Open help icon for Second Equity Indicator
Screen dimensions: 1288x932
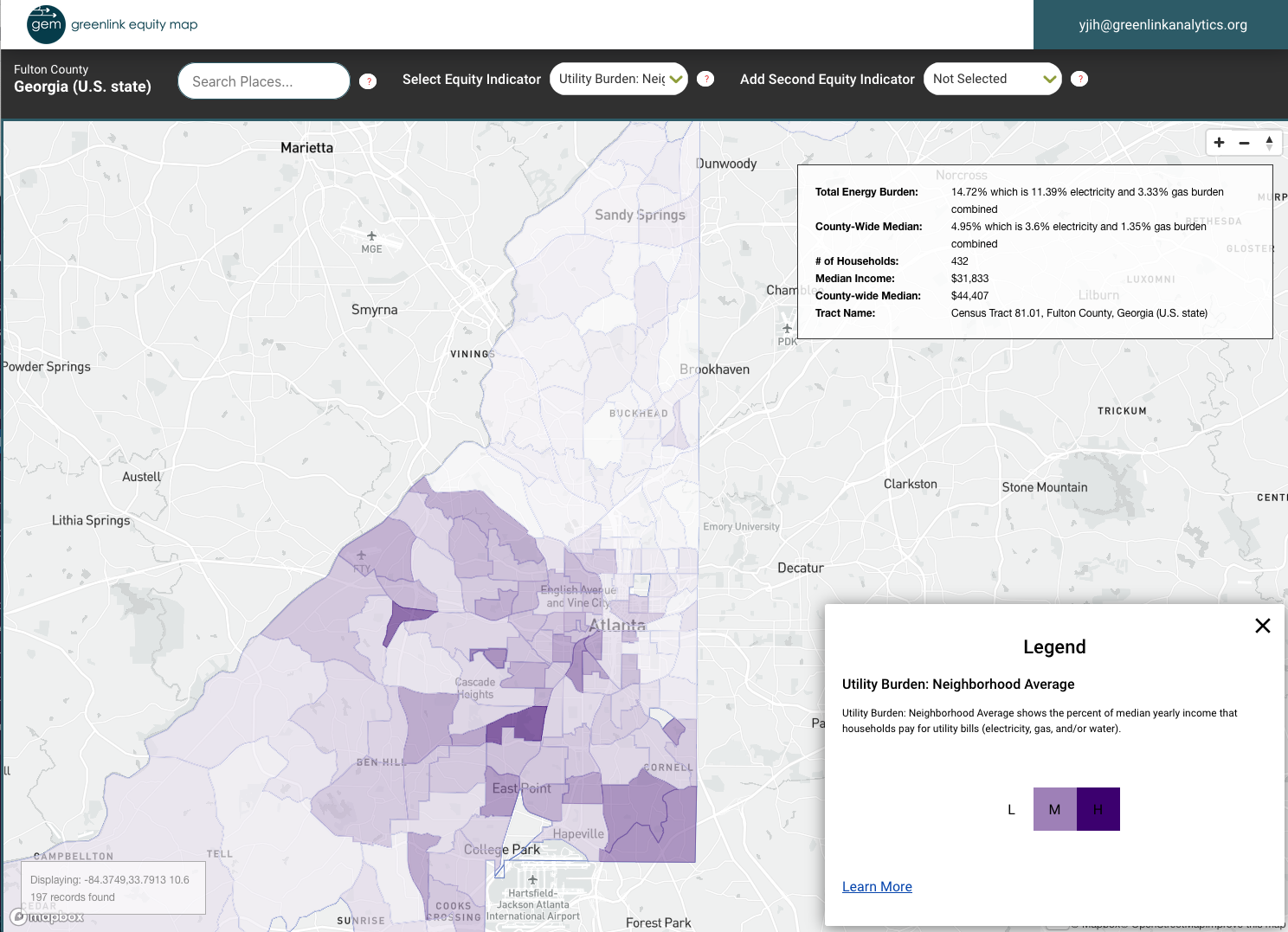(1079, 79)
